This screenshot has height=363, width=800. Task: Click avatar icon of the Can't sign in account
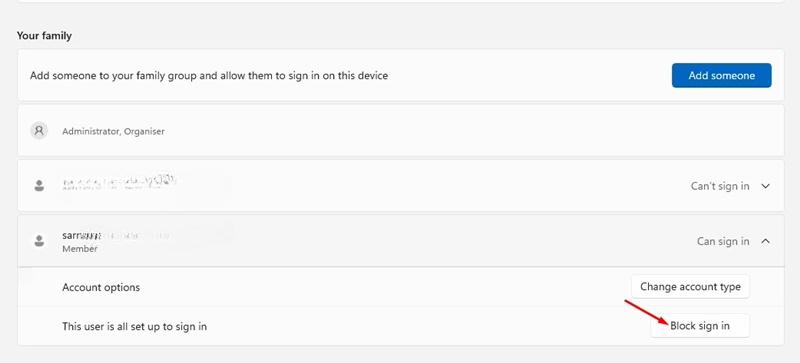click(39, 186)
